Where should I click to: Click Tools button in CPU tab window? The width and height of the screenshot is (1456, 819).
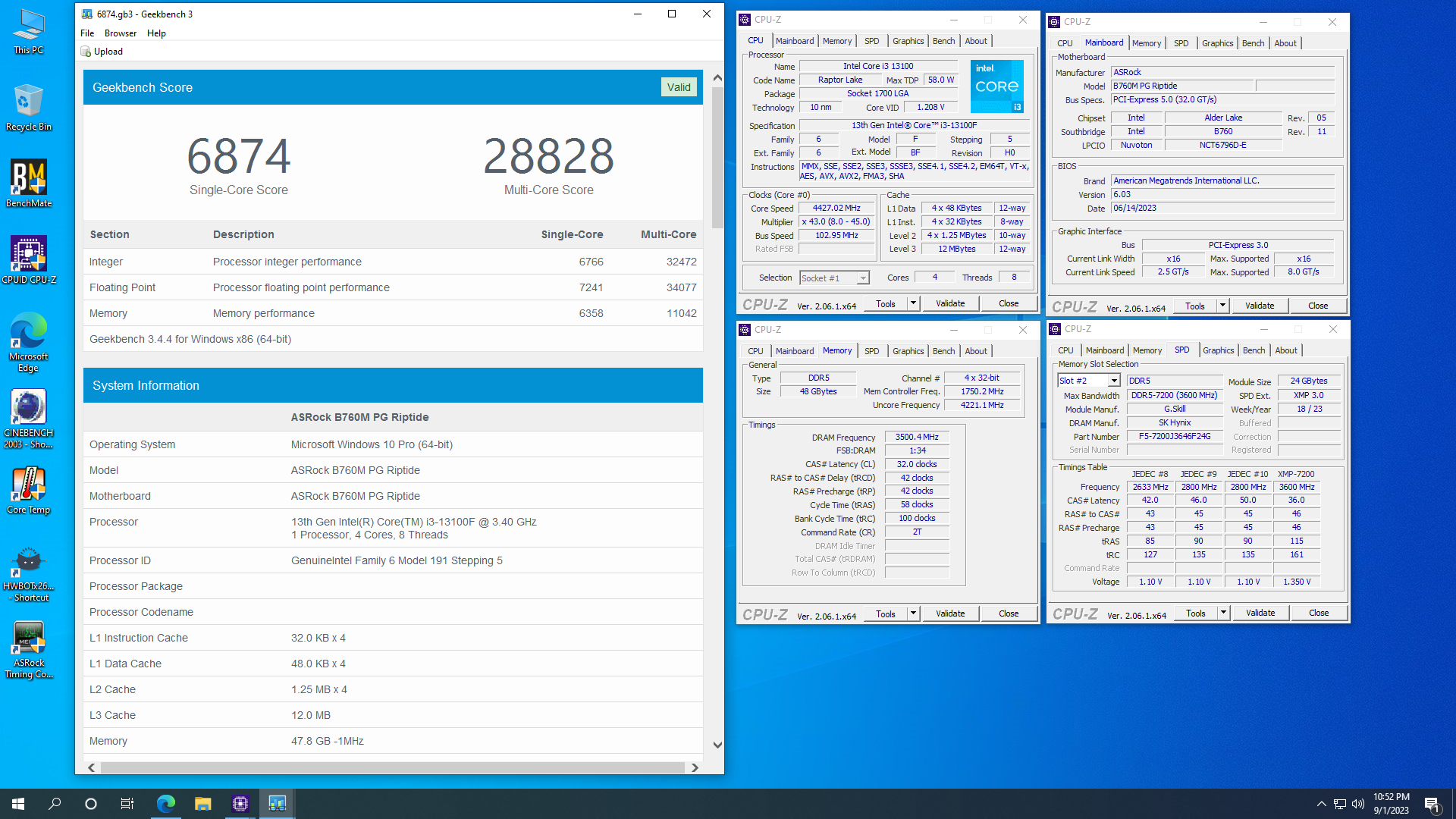coord(885,303)
